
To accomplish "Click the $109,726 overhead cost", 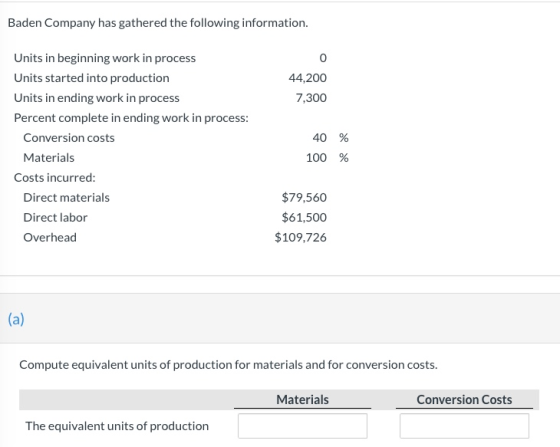I will pos(300,237).
